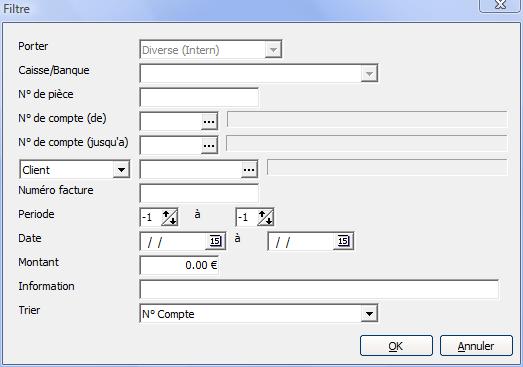Open calendar picker for start Date
The width and height of the screenshot is (523, 367).
tap(215, 241)
